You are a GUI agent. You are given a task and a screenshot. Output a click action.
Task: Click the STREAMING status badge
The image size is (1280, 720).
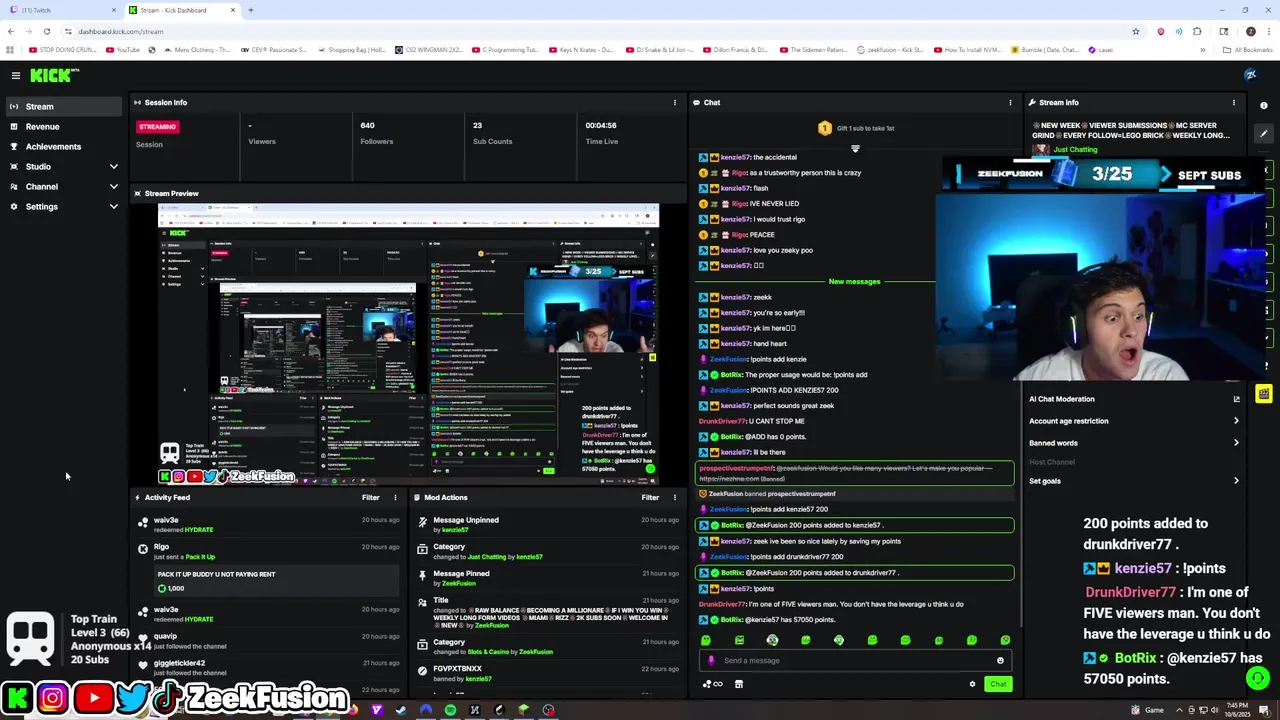point(157,127)
